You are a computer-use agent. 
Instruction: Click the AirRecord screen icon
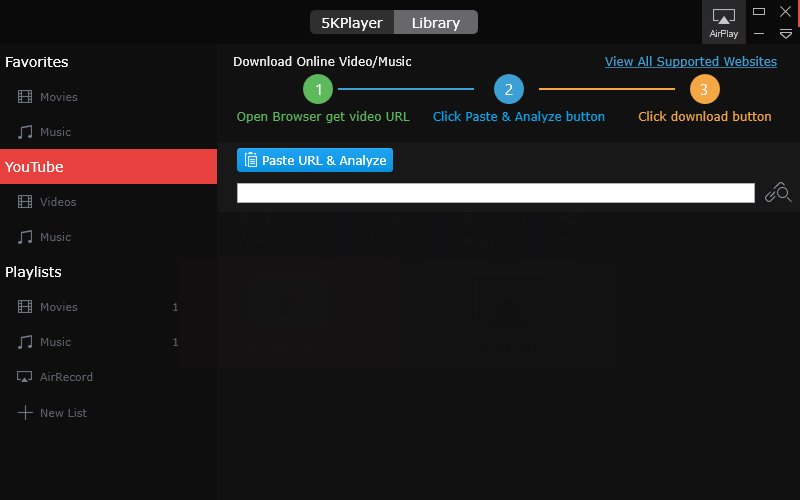coord(24,377)
